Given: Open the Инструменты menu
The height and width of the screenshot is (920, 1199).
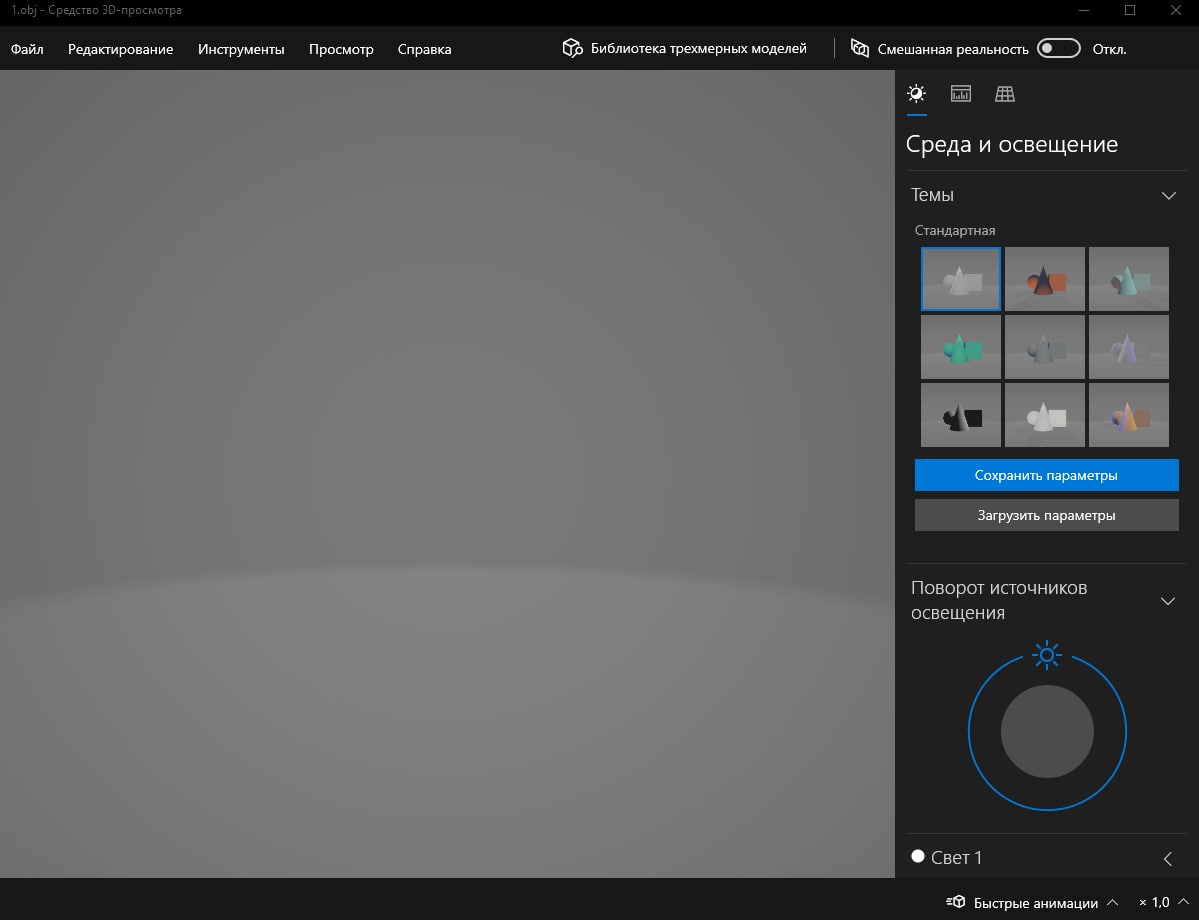Looking at the screenshot, I should point(241,49).
